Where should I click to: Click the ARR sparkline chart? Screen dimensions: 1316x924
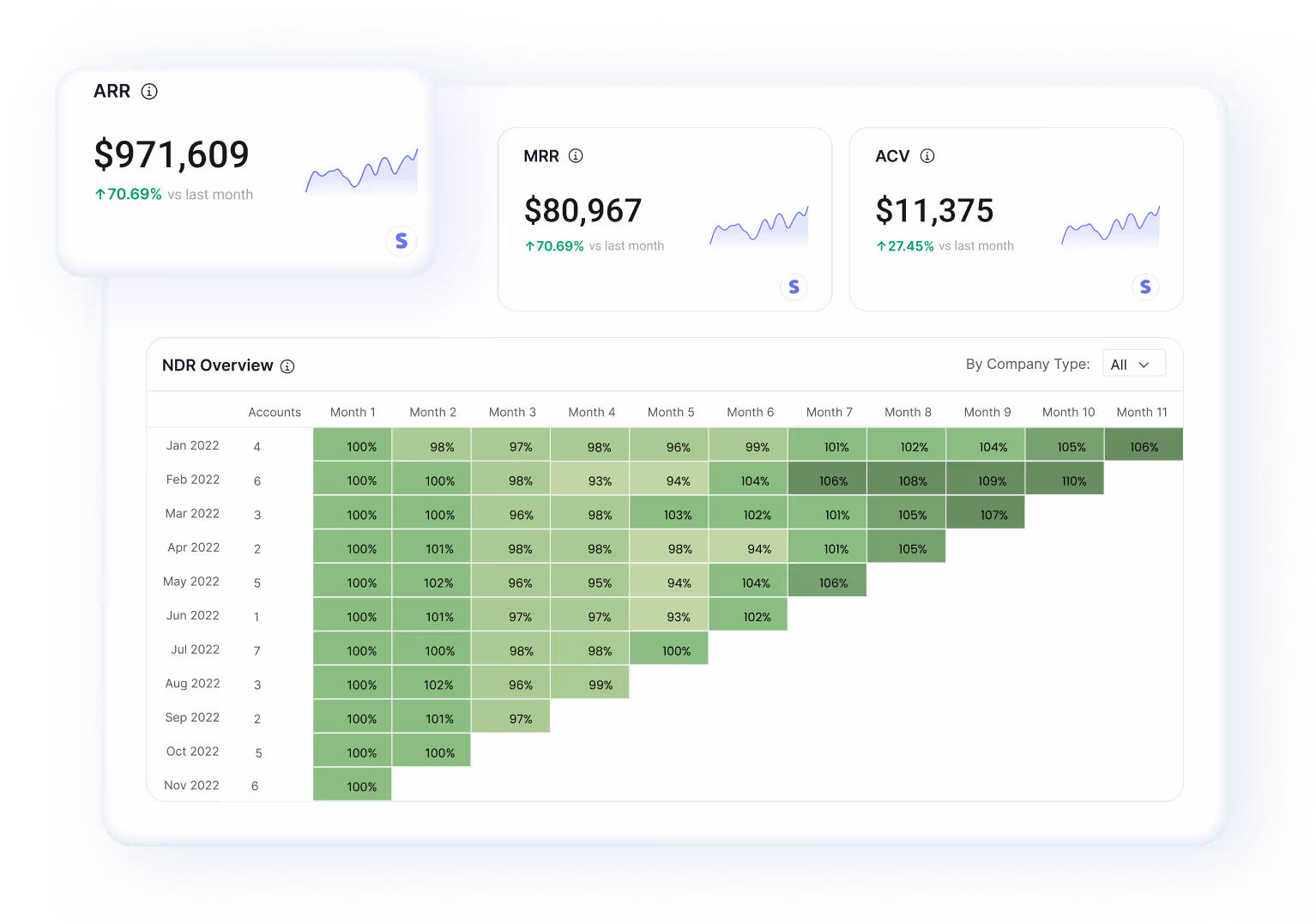[361, 172]
